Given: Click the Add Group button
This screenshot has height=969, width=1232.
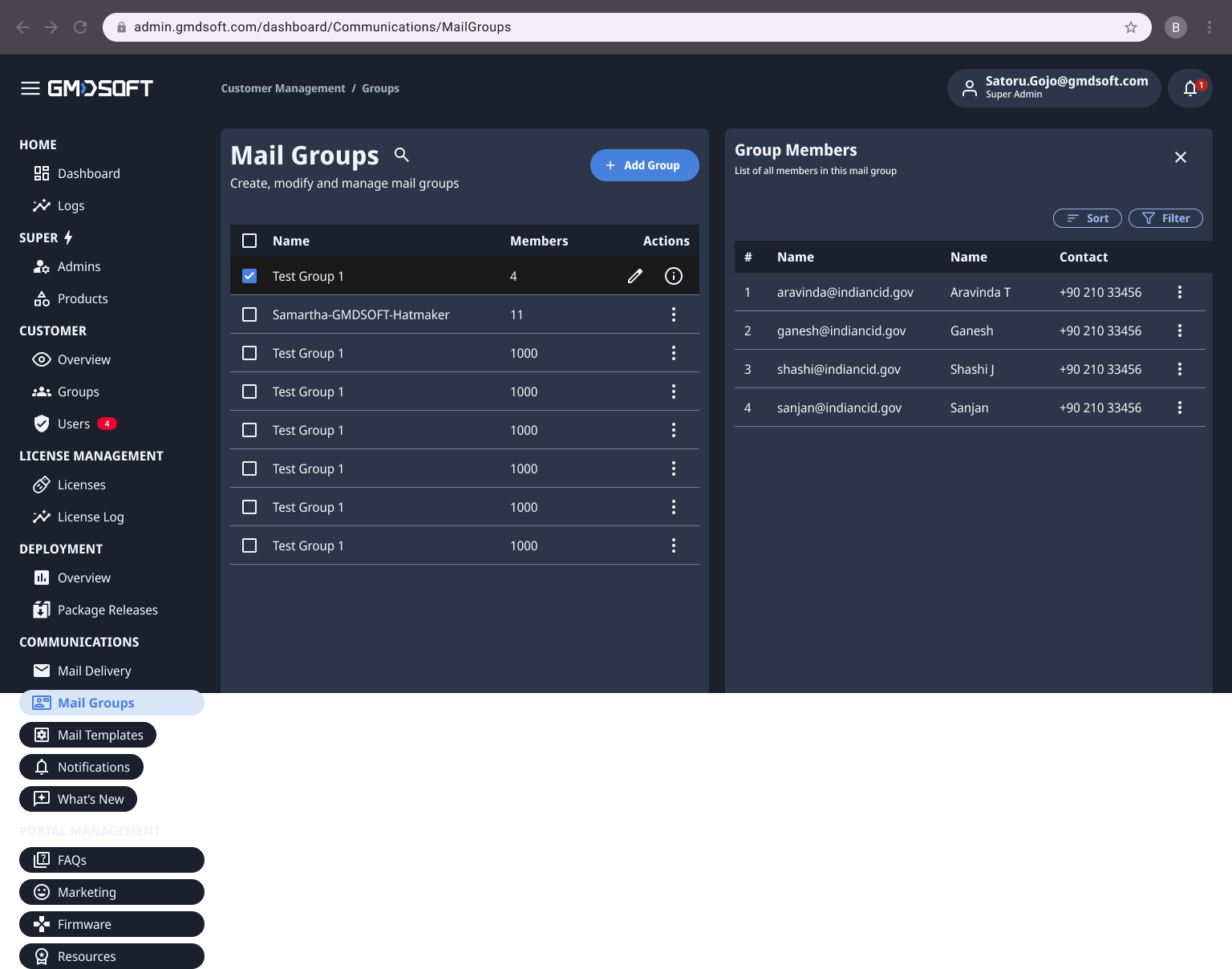Looking at the screenshot, I should pyautogui.click(x=645, y=165).
